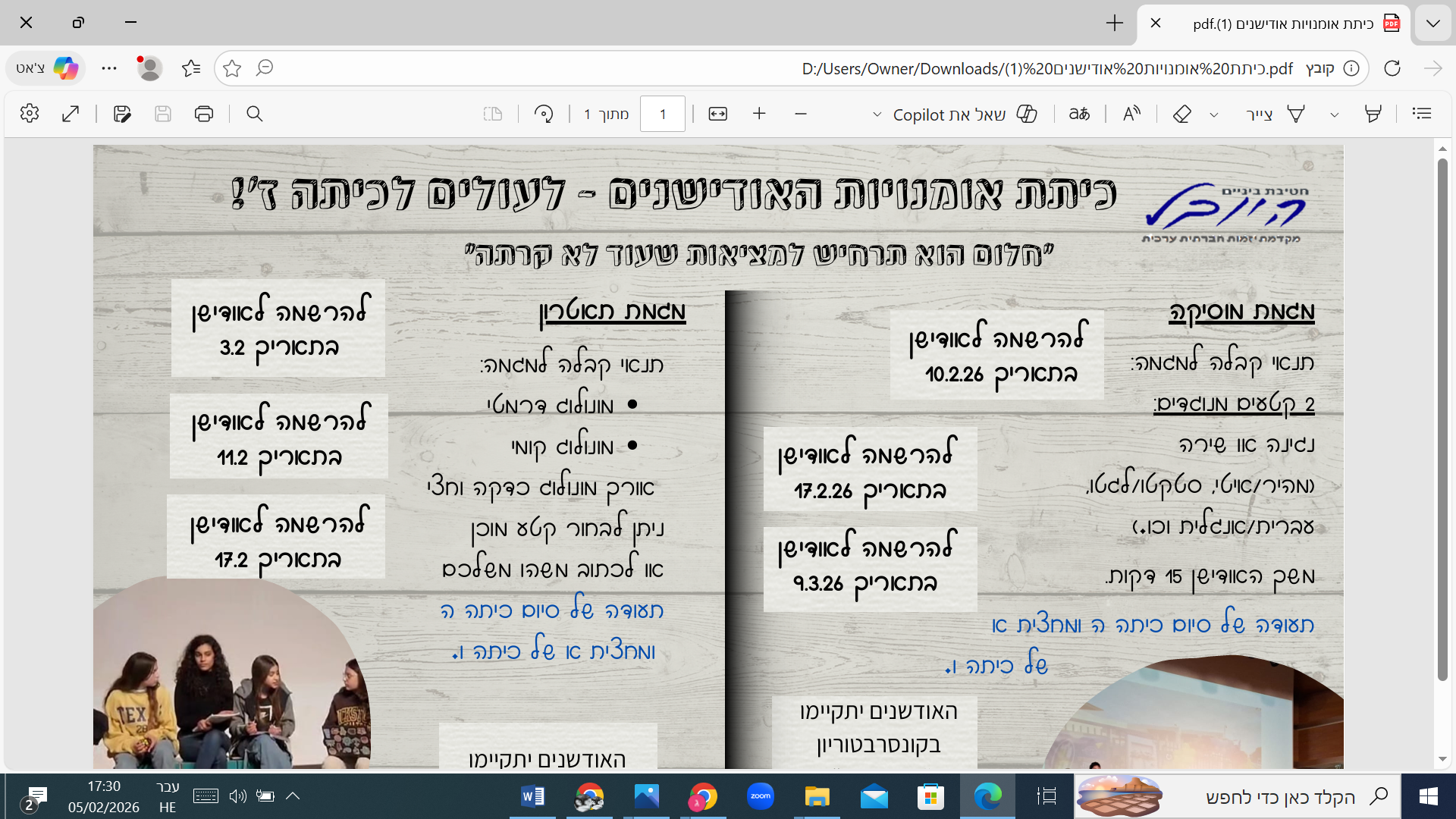1456x819 pixels.
Task: Print the PDF document
Action: (204, 114)
